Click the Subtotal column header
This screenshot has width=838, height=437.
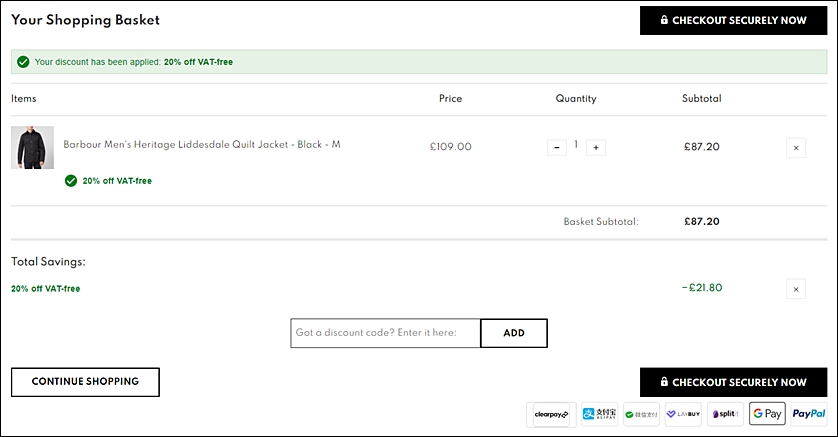pyautogui.click(x=702, y=98)
